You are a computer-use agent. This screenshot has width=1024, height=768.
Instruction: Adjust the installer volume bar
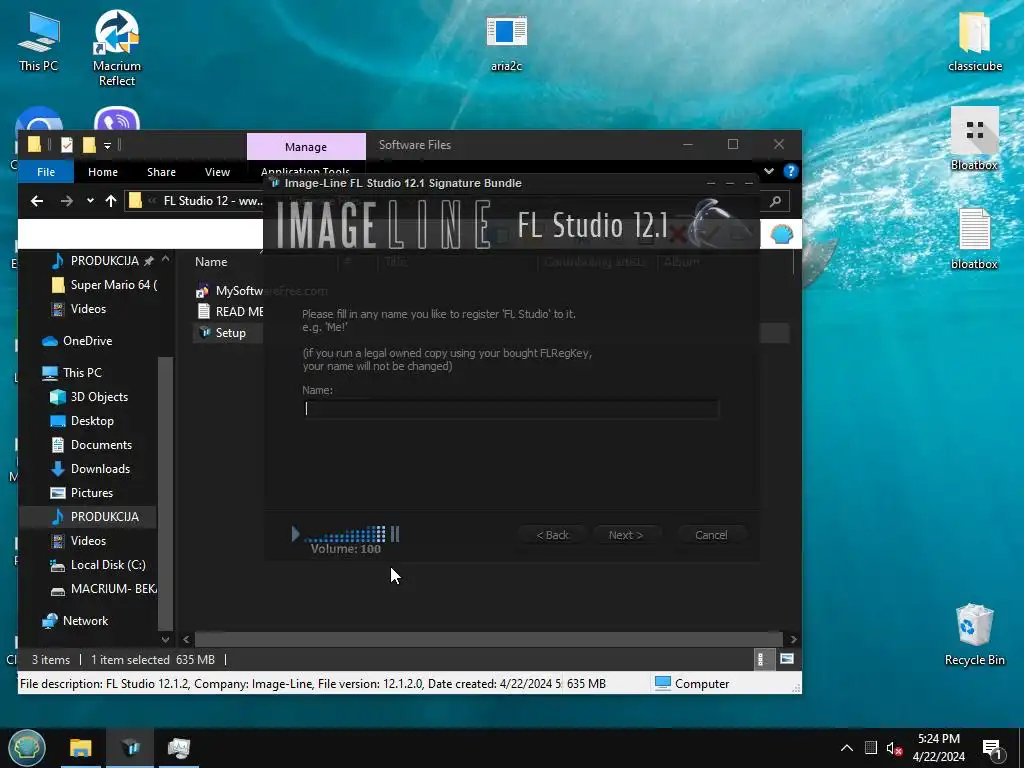tap(345, 535)
